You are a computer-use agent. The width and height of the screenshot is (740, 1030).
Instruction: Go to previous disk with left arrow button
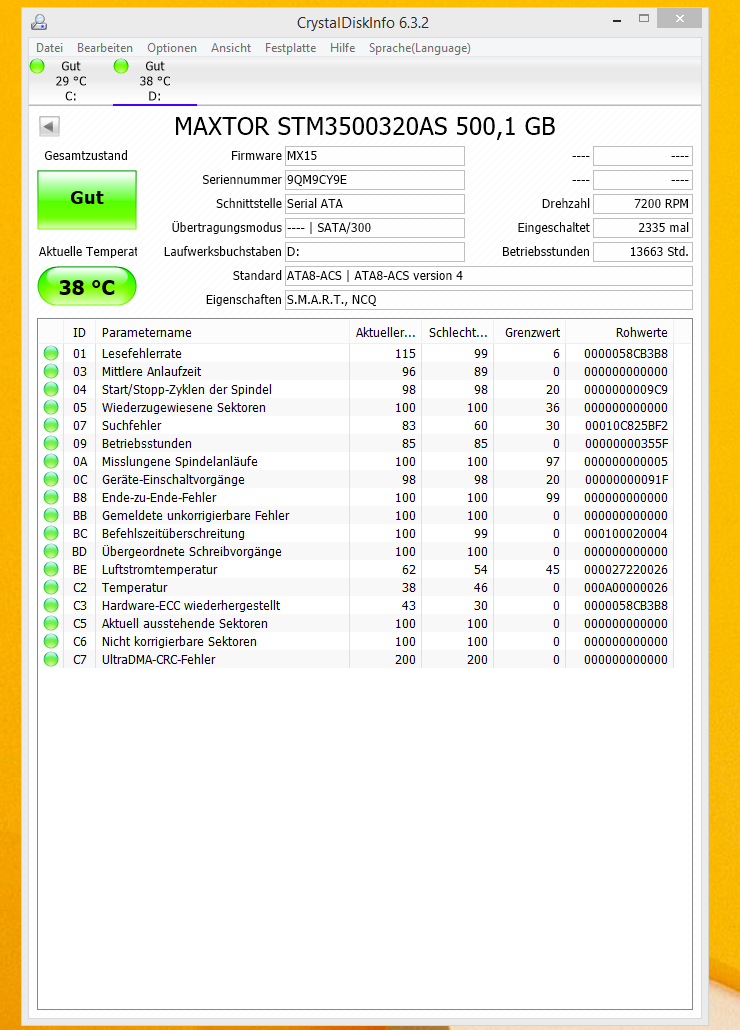point(49,126)
